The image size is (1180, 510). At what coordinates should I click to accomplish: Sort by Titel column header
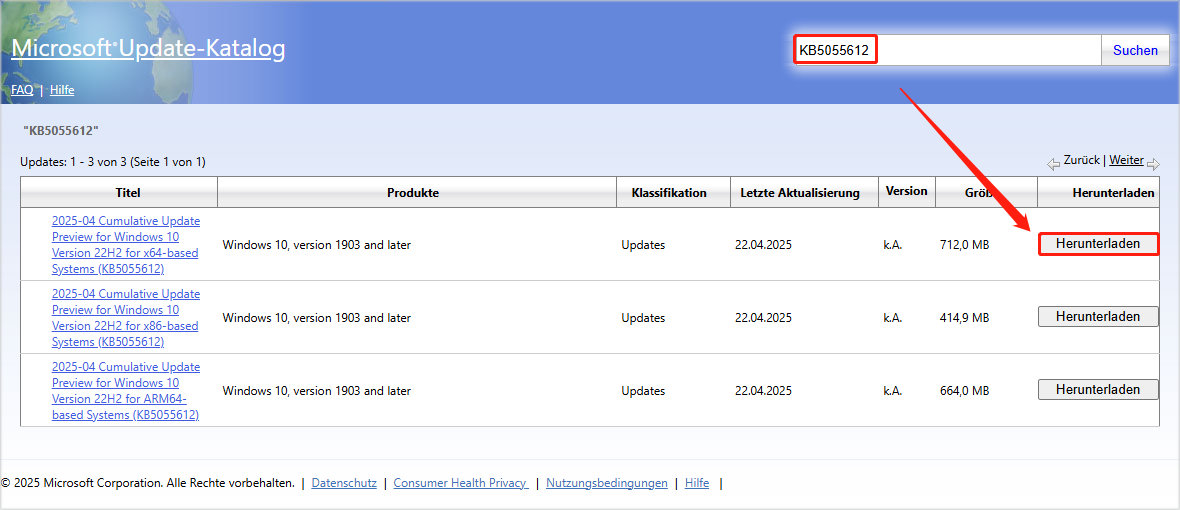click(119, 193)
